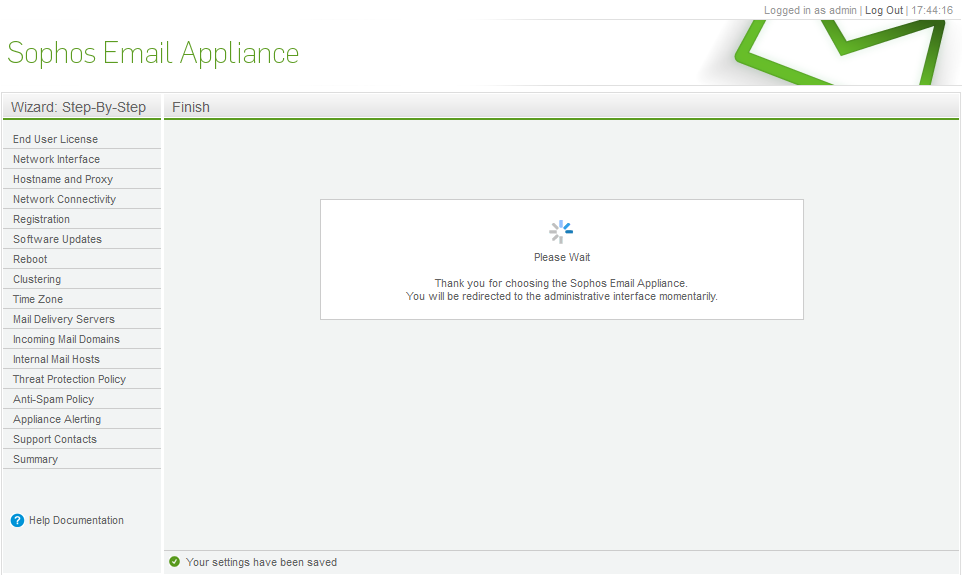Go to Incoming Mail Domains step
Image resolution: width=962 pixels, height=575 pixels.
click(66, 339)
